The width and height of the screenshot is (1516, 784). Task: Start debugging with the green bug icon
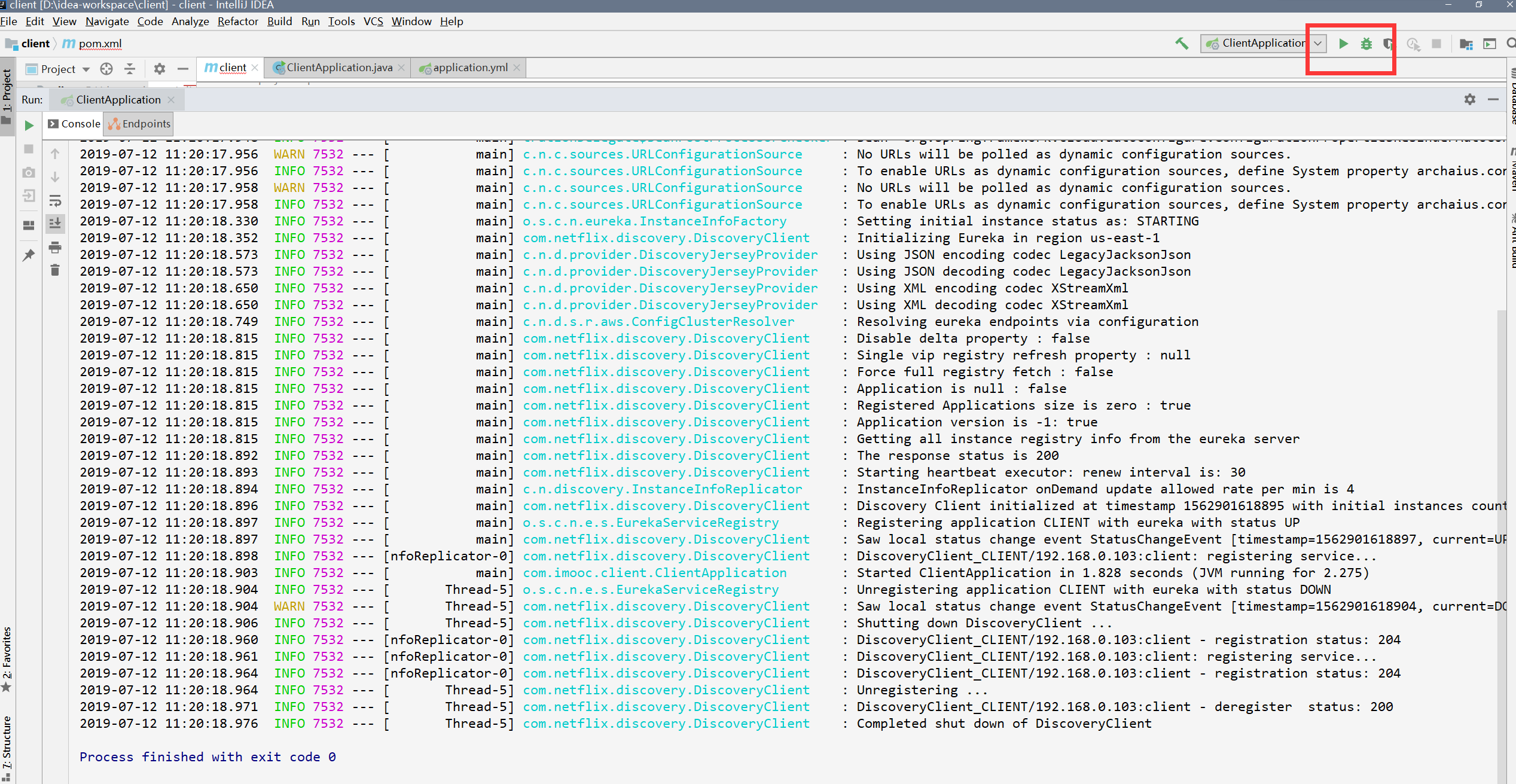coord(1366,44)
